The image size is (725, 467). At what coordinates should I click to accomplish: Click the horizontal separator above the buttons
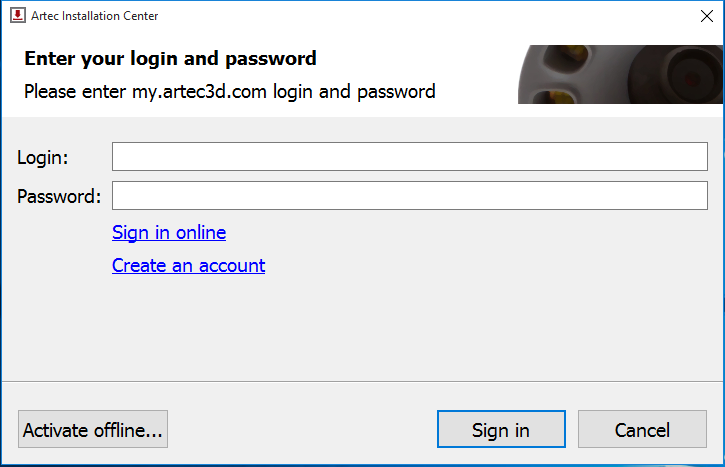click(362, 381)
